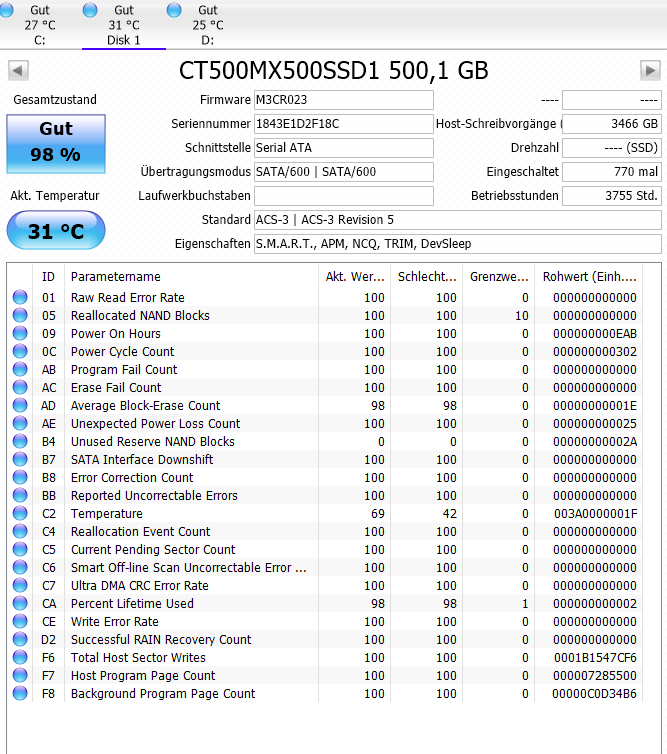
Task: Click status icon for Percent Lifetime Used
Action: [20, 603]
